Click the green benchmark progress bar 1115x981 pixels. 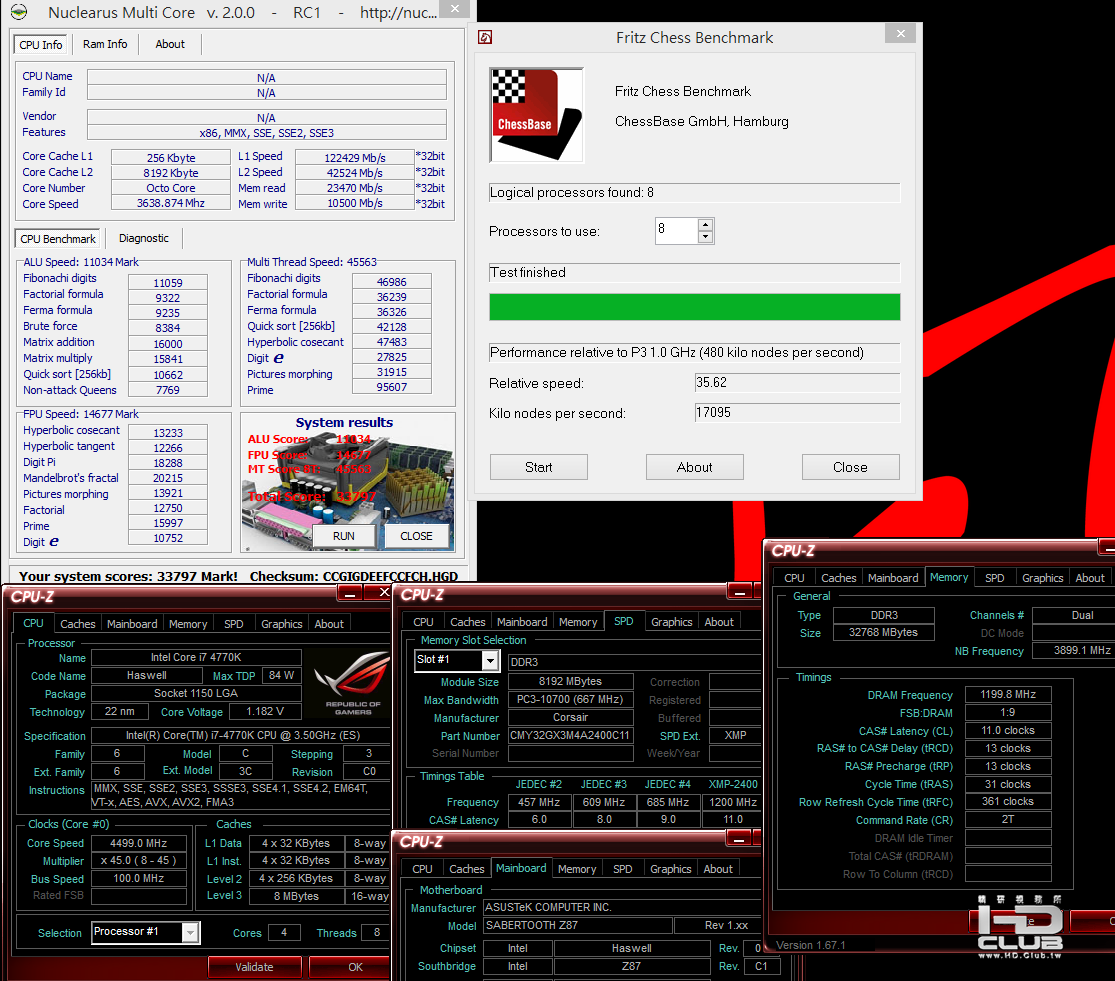(694, 307)
